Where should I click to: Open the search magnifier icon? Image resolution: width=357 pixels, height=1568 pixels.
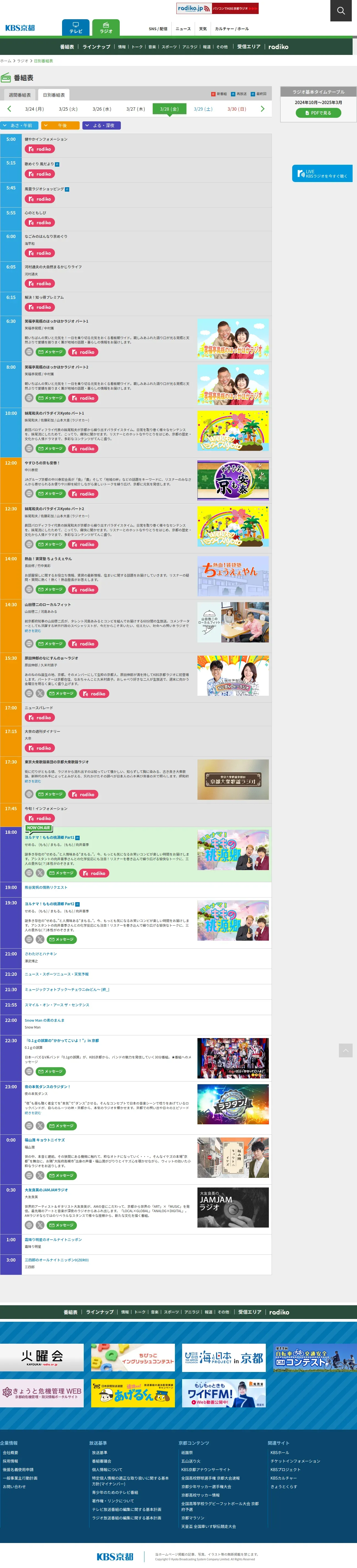(341, 10)
